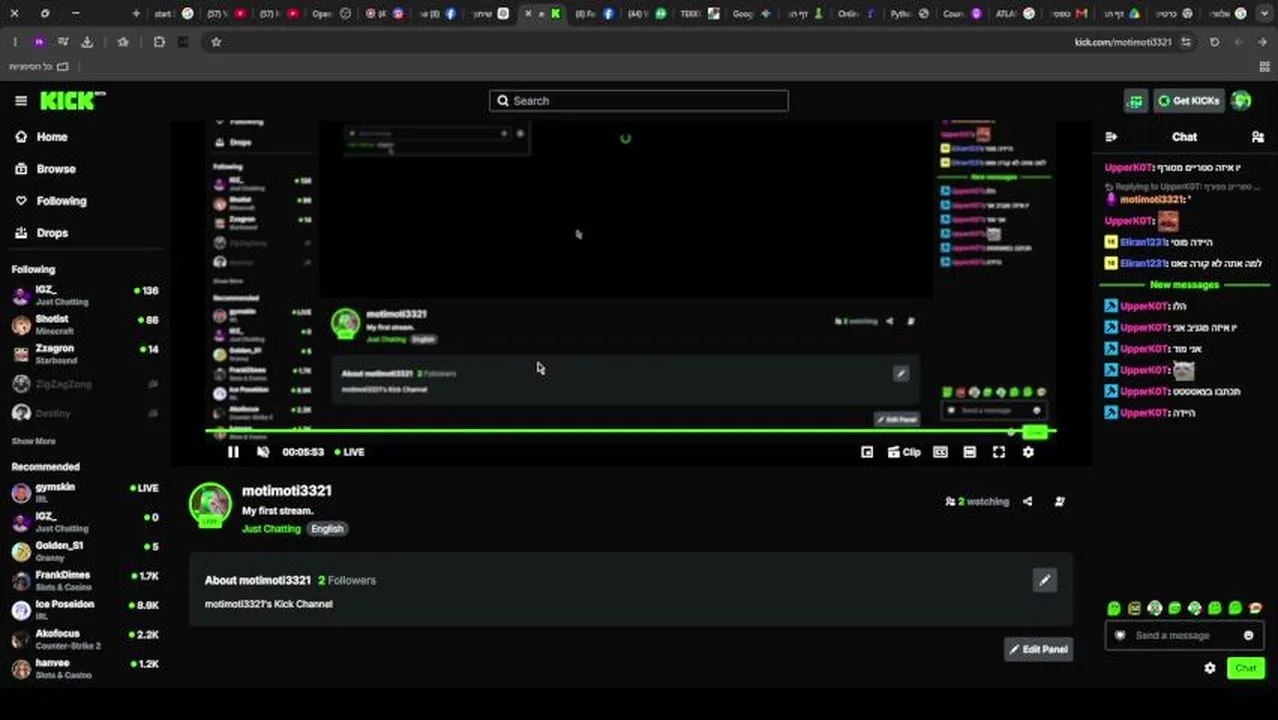This screenshot has height=720, width=1278.
Task: Open Drops in sidebar
Action: point(42,233)
